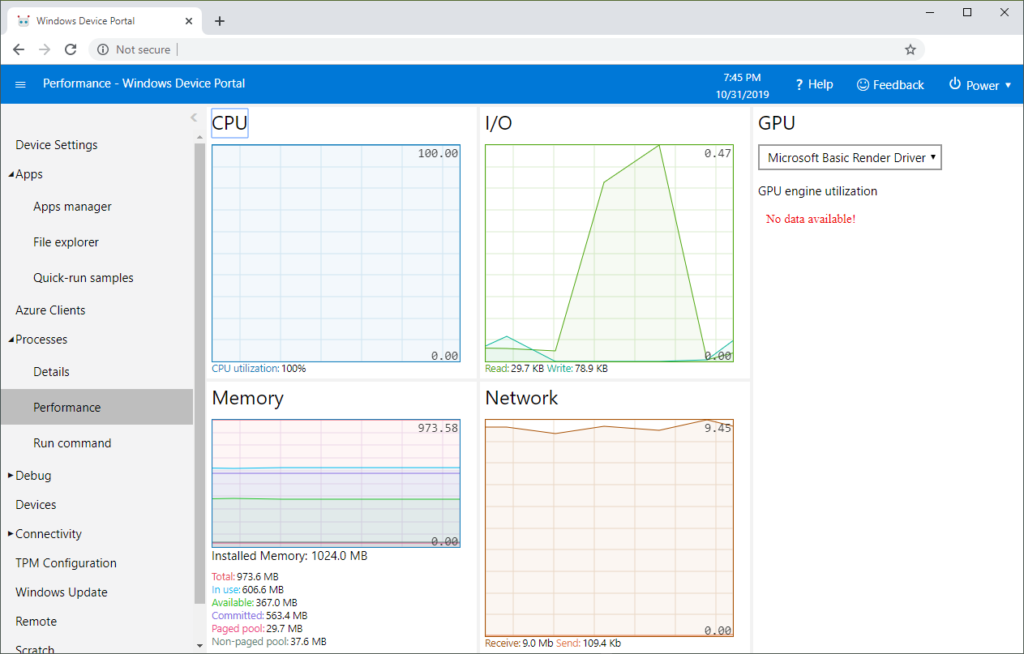Reload the current page
Screen dimensions: 1024x654
[71, 50]
